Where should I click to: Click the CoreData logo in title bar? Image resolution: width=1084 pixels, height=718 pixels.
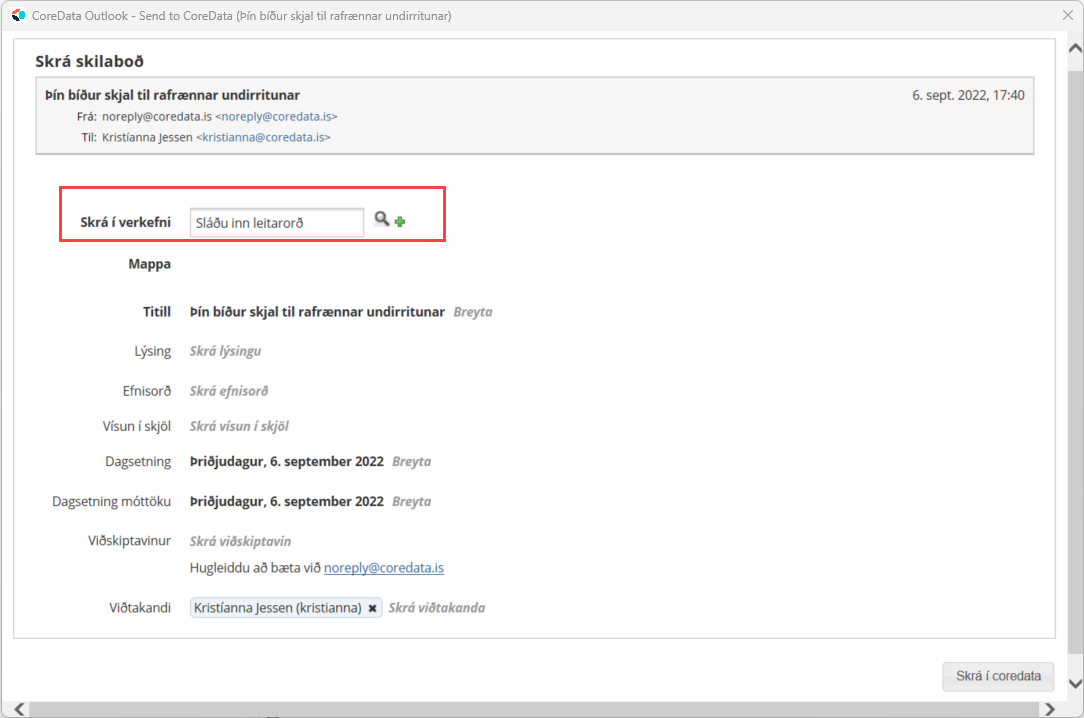tap(18, 15)
